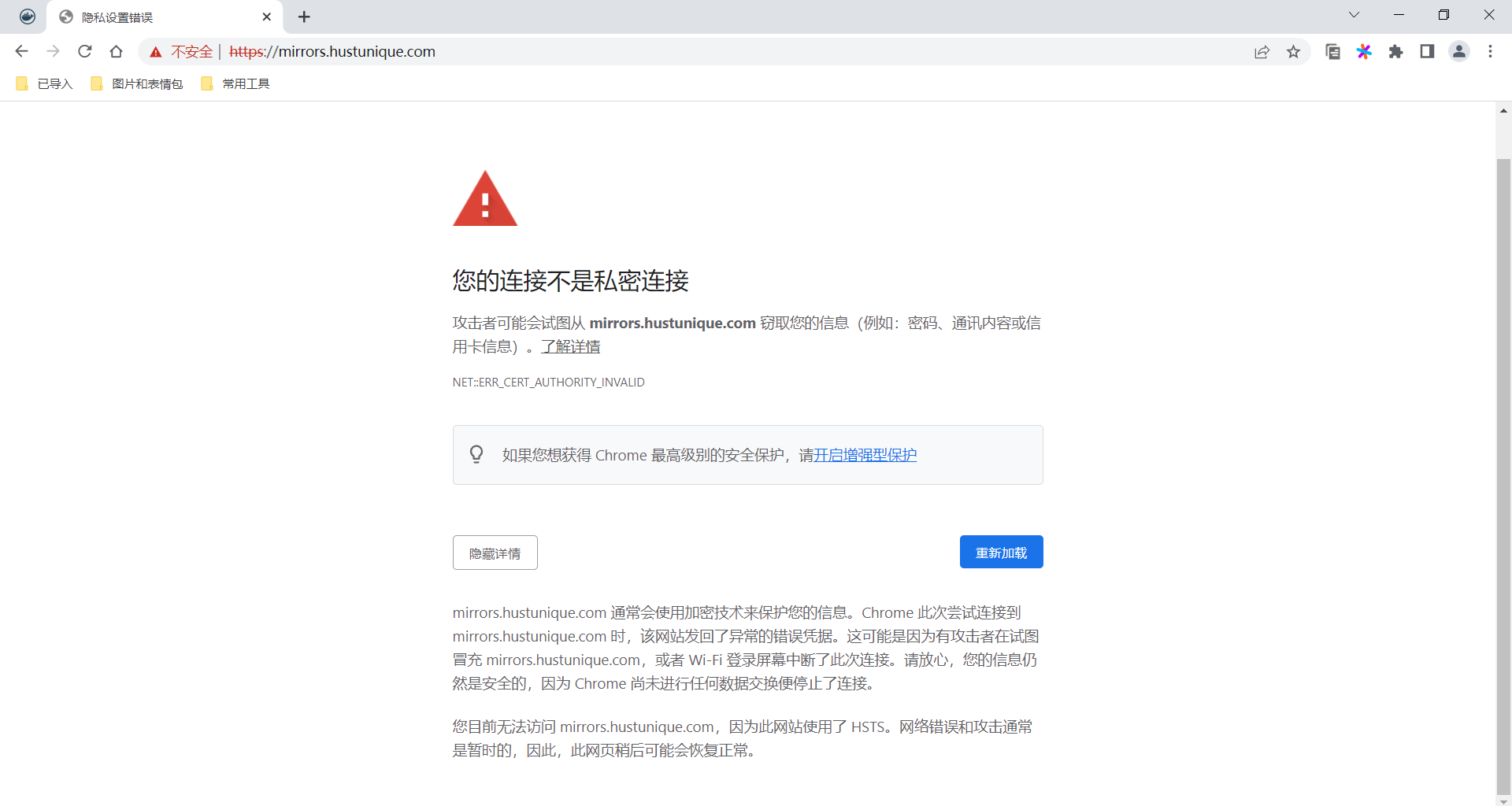Restore down the browser window
Viewport: 1512px width, 806px height.
1443,15
